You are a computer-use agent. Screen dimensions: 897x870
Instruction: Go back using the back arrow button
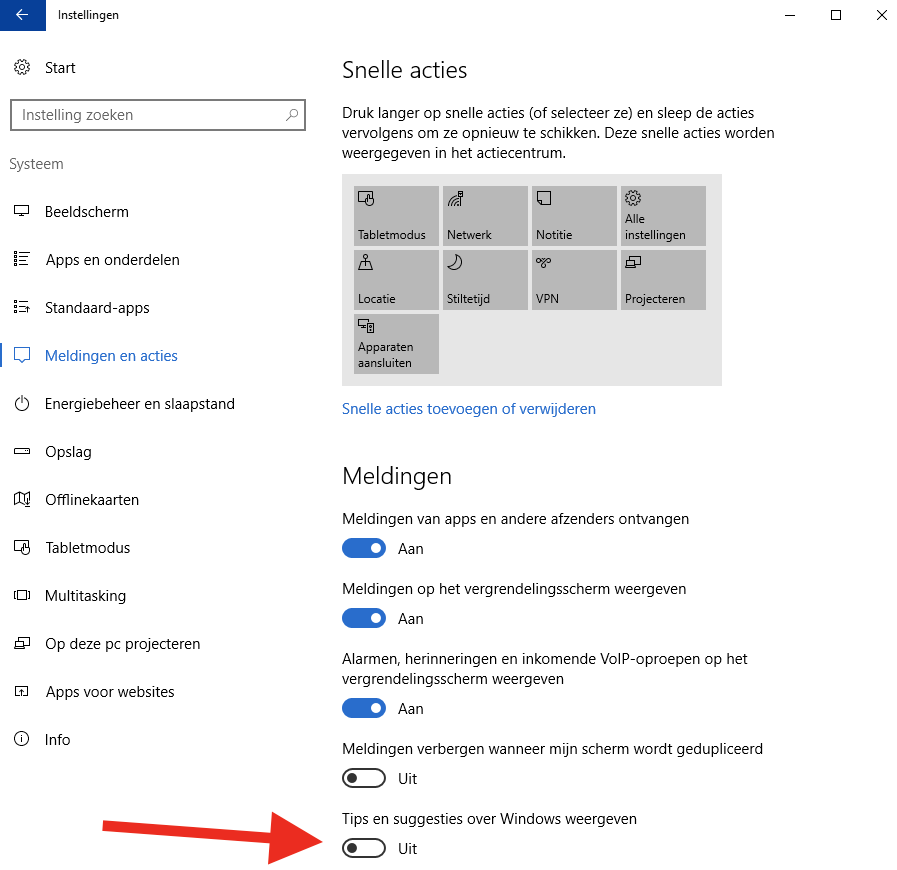click(23, 15)
